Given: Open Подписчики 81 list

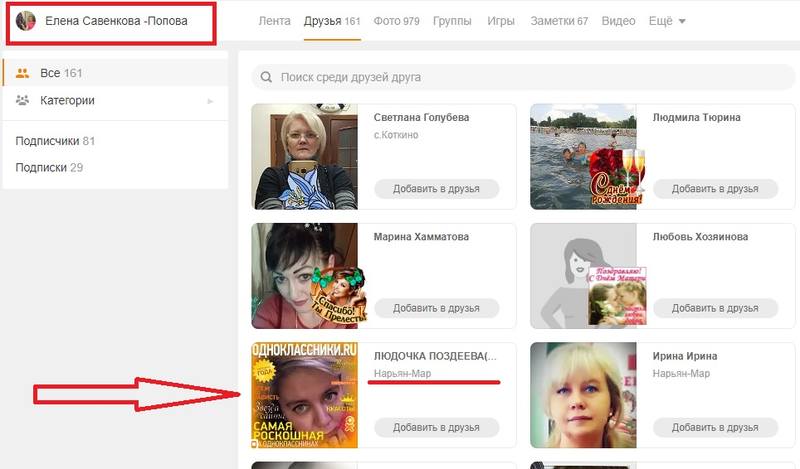Looking at the screenshot, I should [55, 141].
